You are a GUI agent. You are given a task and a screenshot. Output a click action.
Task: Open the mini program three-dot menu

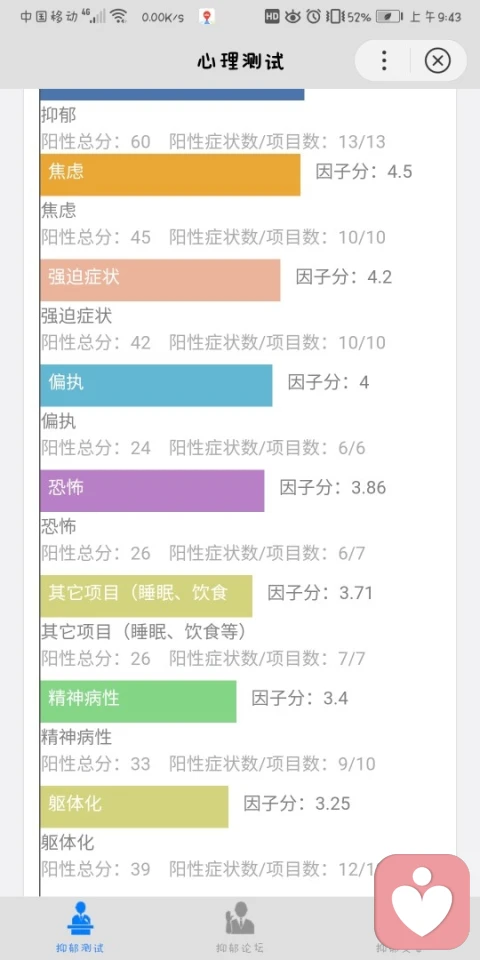pyautogui.click(x=384, y=61)
